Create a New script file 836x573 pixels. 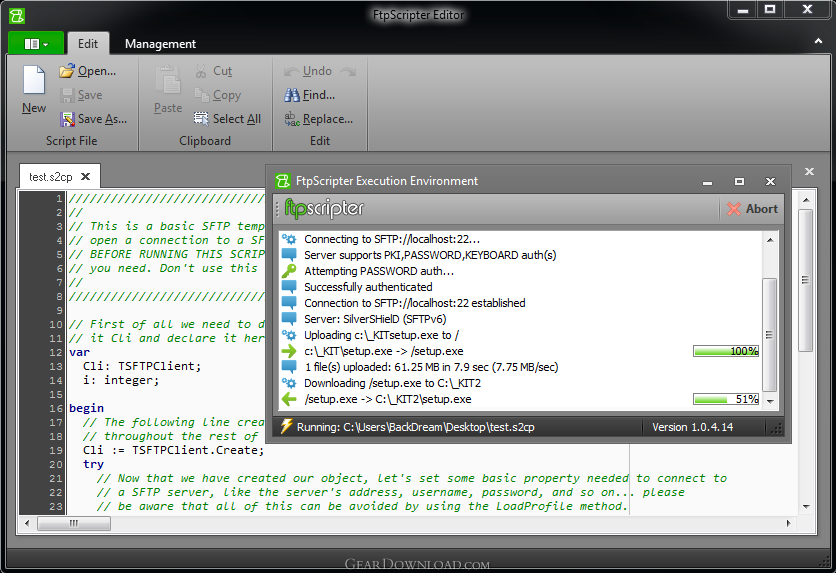point(34,89)
